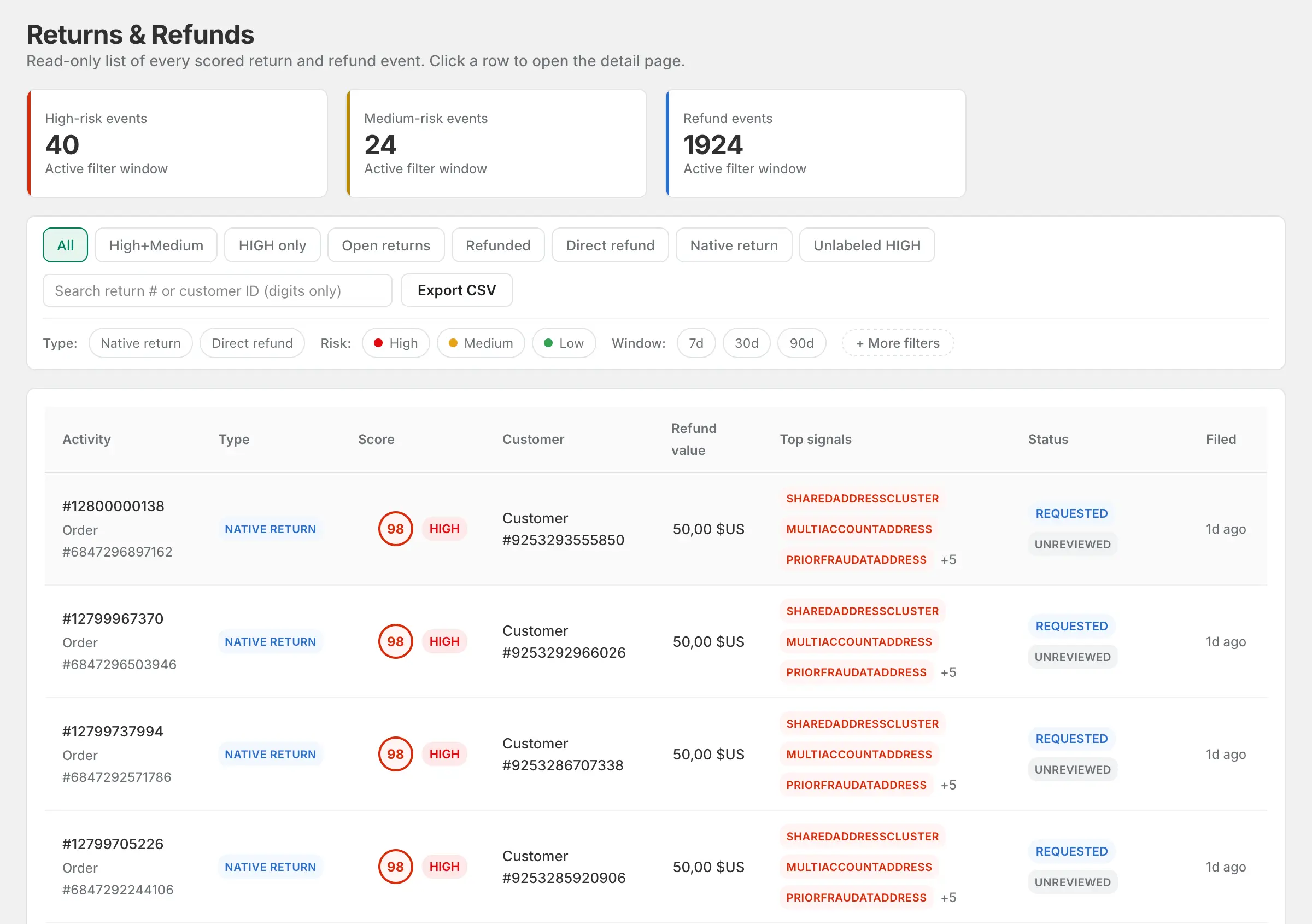Open the Open returns tab

[x=386, y=245]
